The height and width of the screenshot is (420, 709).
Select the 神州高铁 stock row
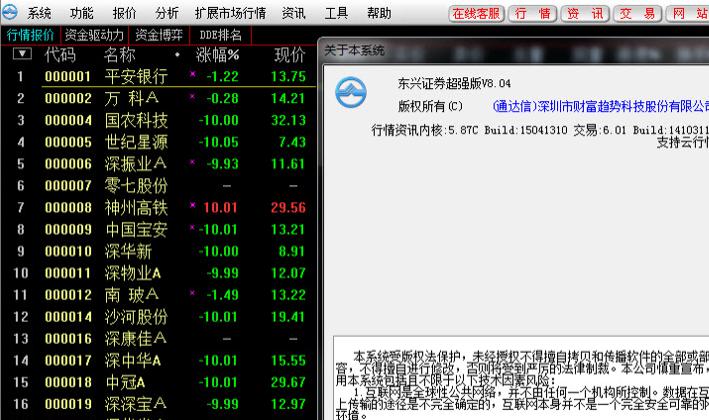point(158,207)
